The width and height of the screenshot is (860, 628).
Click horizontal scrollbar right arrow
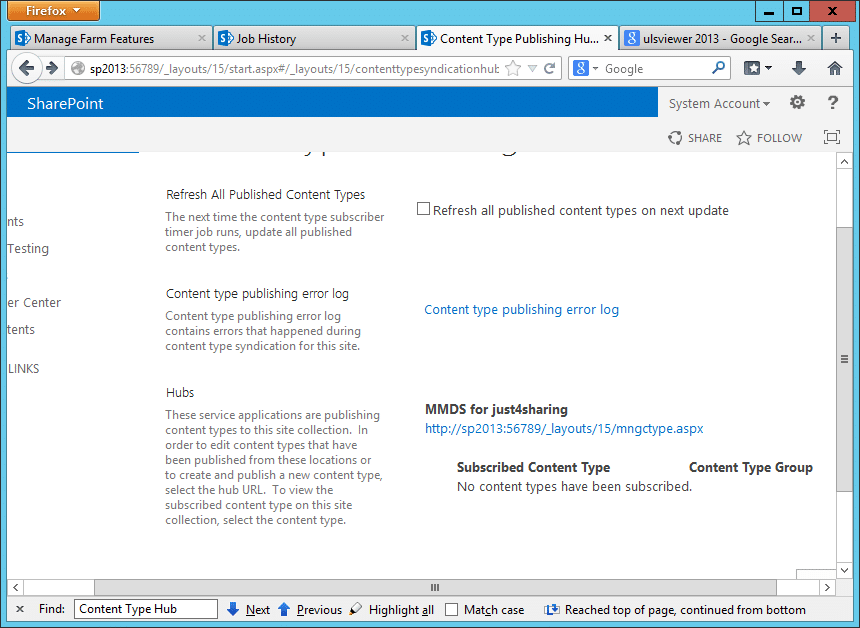[827, 587]
